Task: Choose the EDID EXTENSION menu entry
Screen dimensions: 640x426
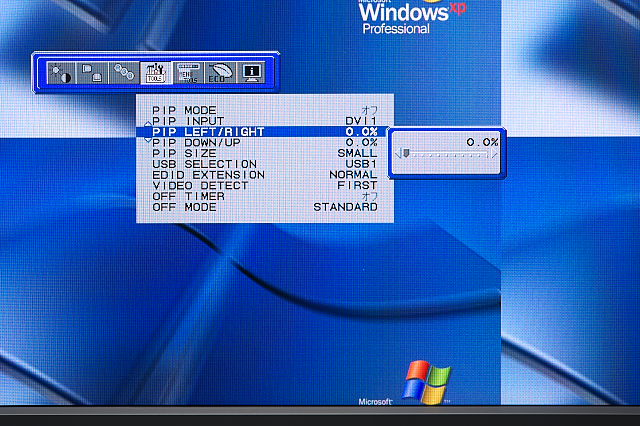Action: [209, 174]
